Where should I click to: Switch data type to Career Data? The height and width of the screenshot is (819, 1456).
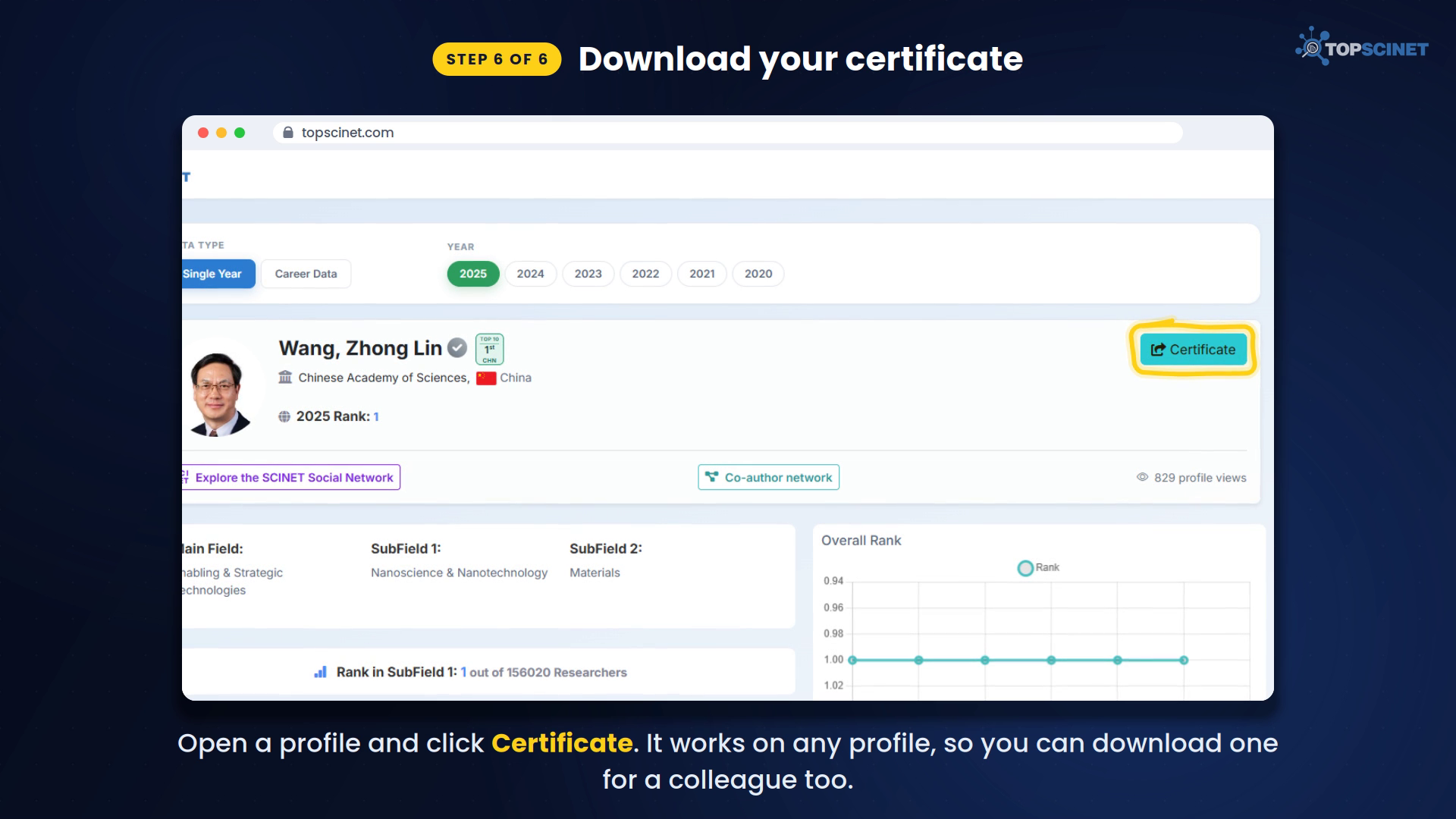[x=306, y=274]
